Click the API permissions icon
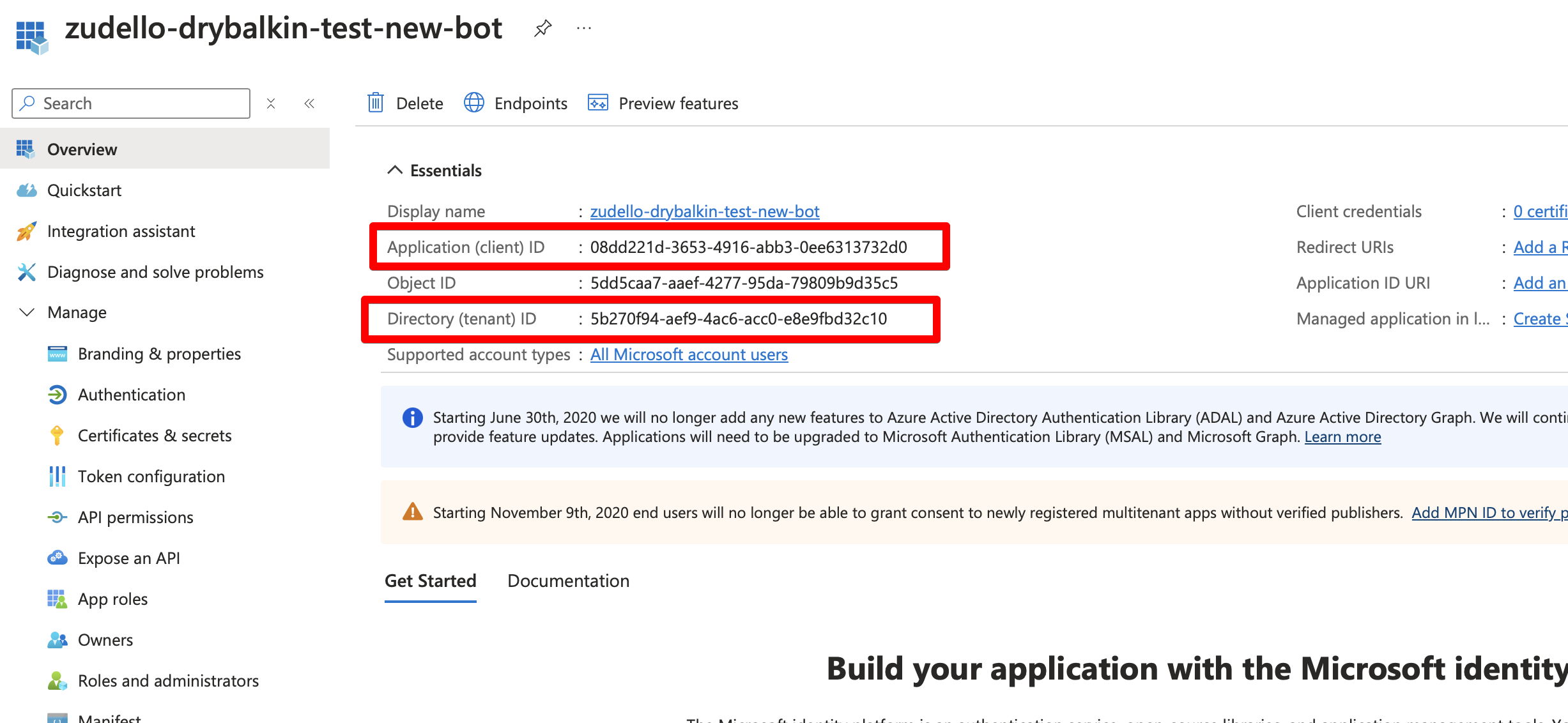 (57, 517)
